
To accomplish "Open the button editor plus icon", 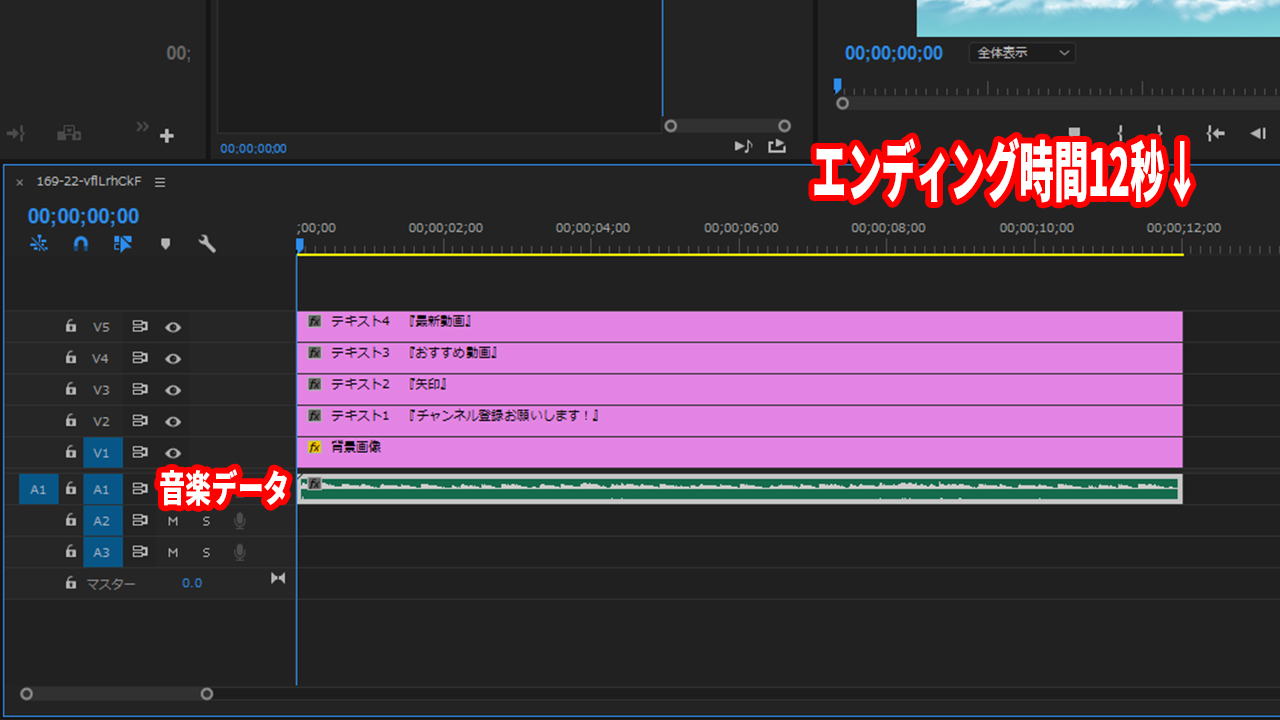I will (x=167, y=136).
